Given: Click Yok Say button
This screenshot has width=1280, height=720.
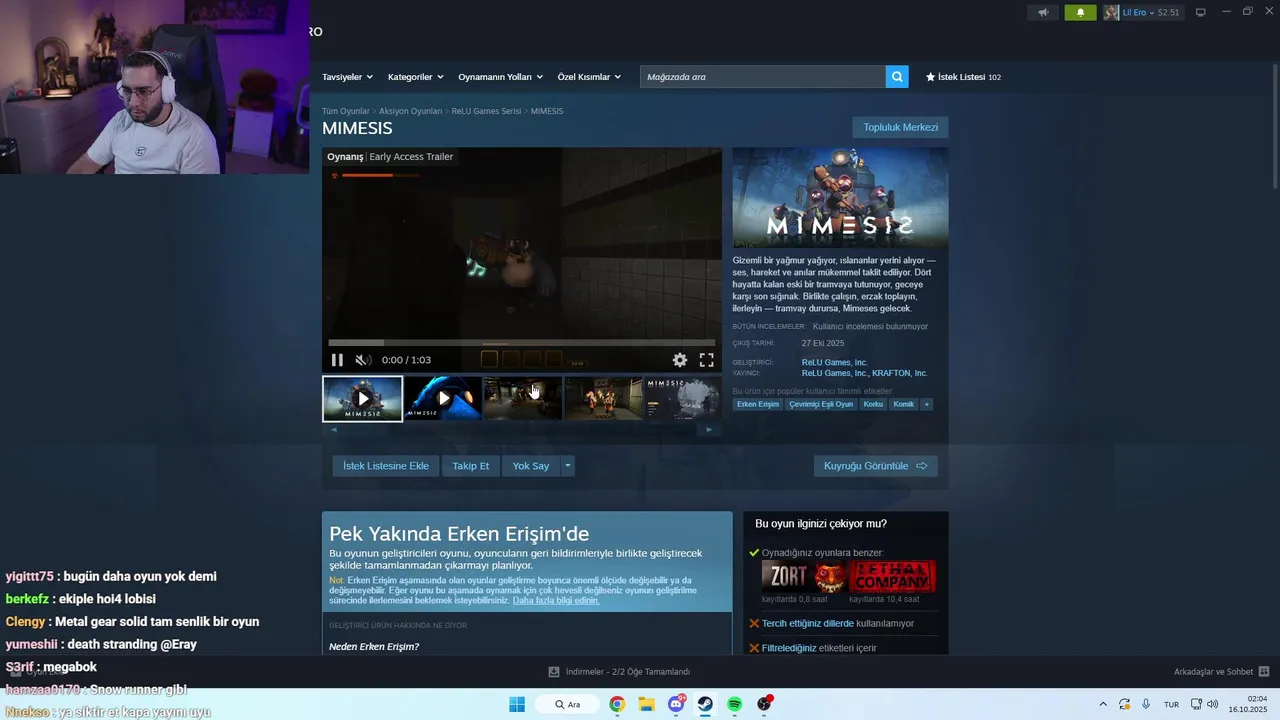Looking at the screenshot, I should 531,466.
